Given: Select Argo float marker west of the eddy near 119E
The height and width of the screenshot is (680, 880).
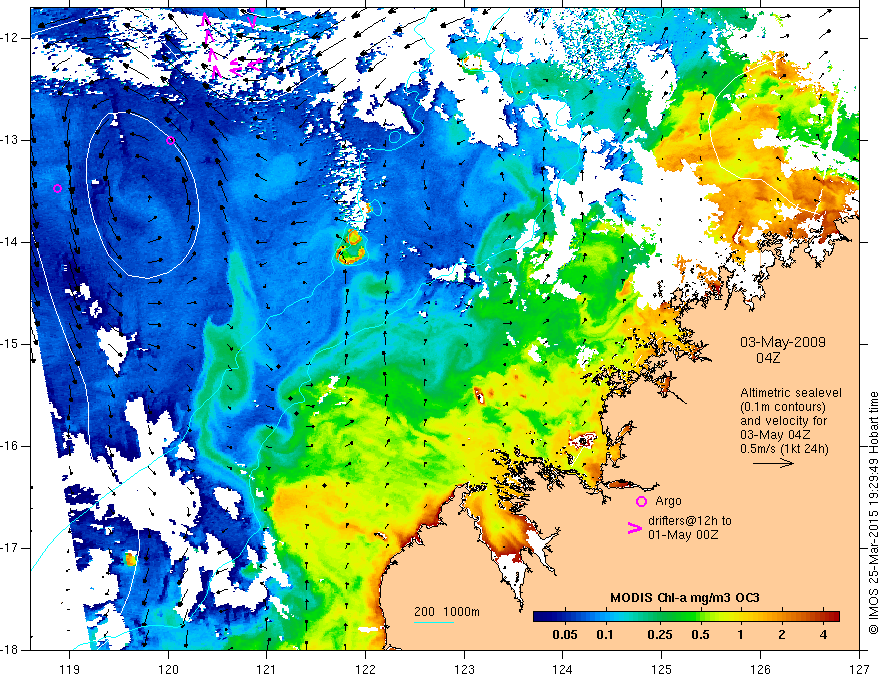Looking at the screenshot, I should [57, 188].
